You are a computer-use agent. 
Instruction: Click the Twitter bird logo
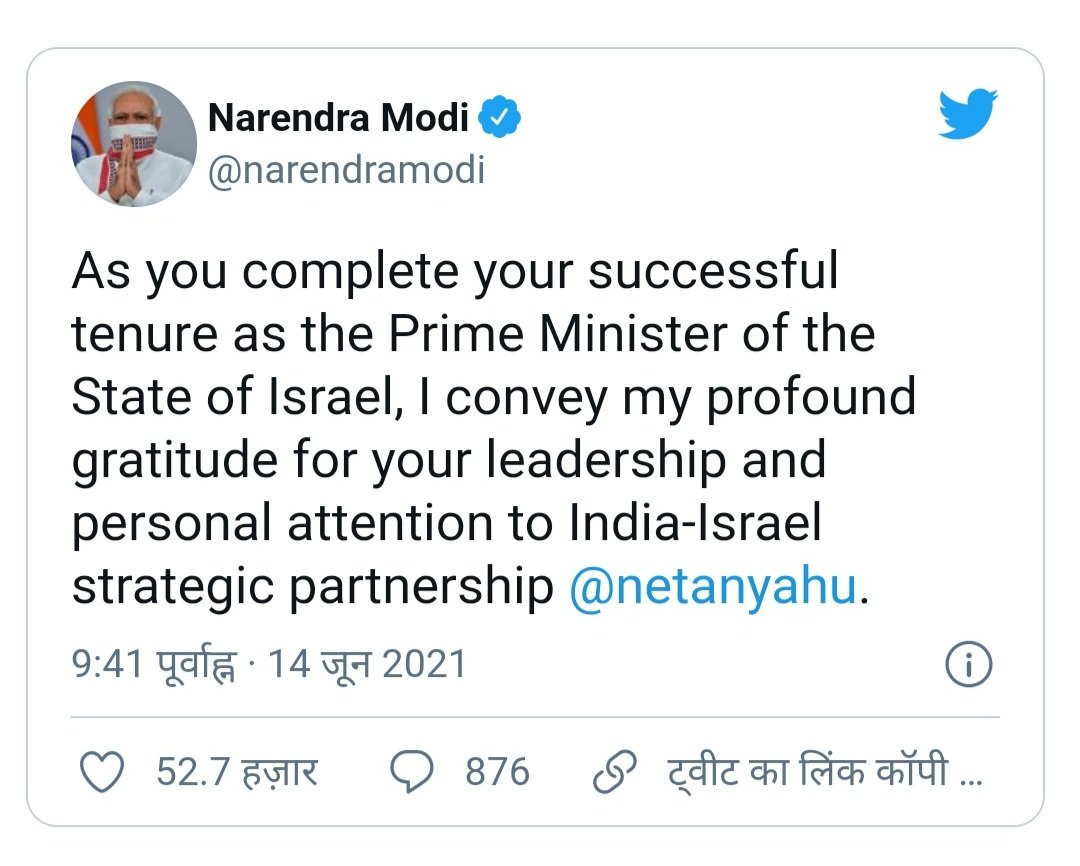(967, 114)
